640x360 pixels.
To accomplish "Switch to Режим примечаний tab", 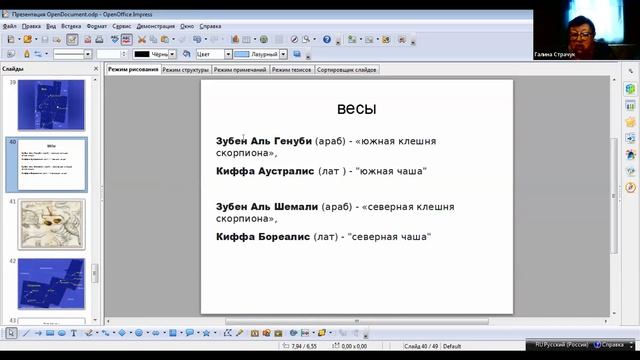I will (x=240, y=70).
